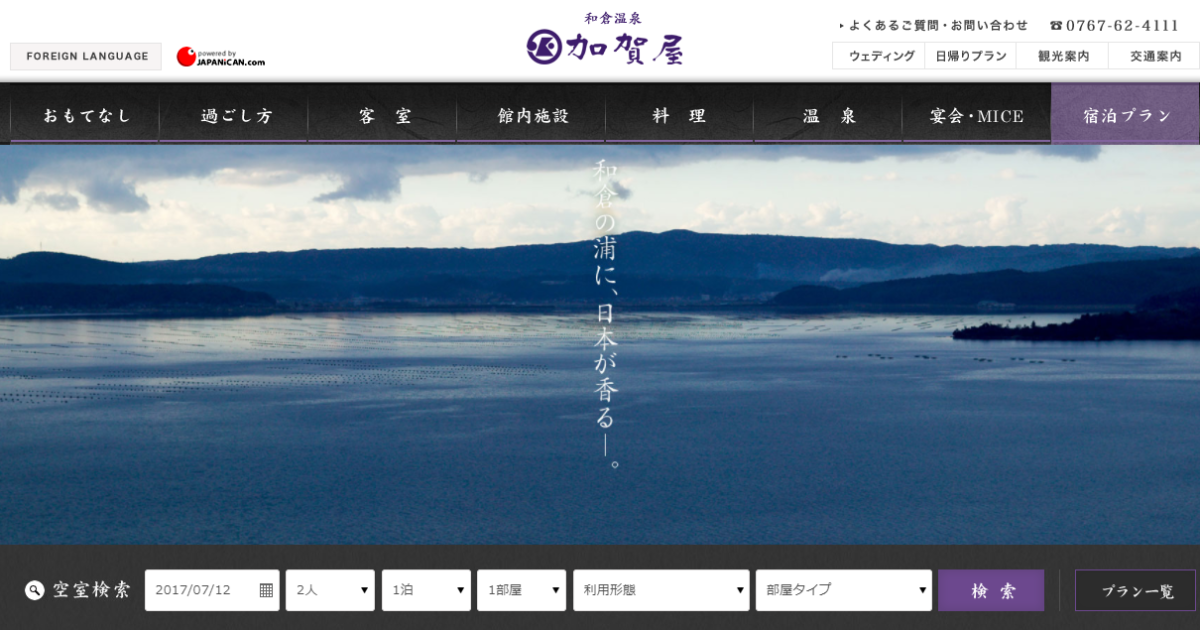
Task: Click the JAPANiCAN.com logo
Action: [221, 57]
